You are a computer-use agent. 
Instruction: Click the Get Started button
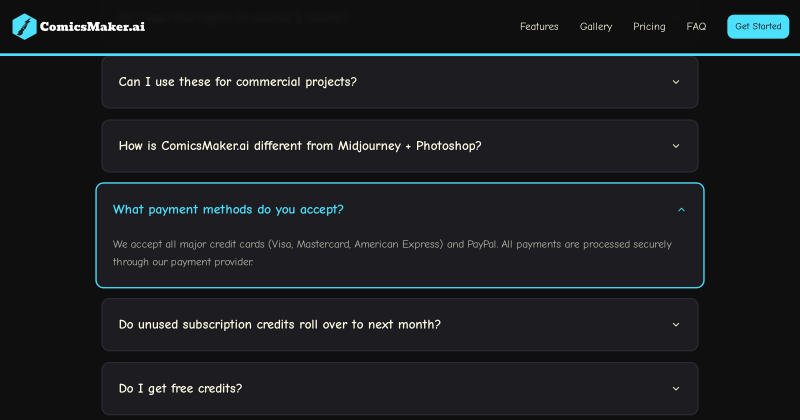758,27
